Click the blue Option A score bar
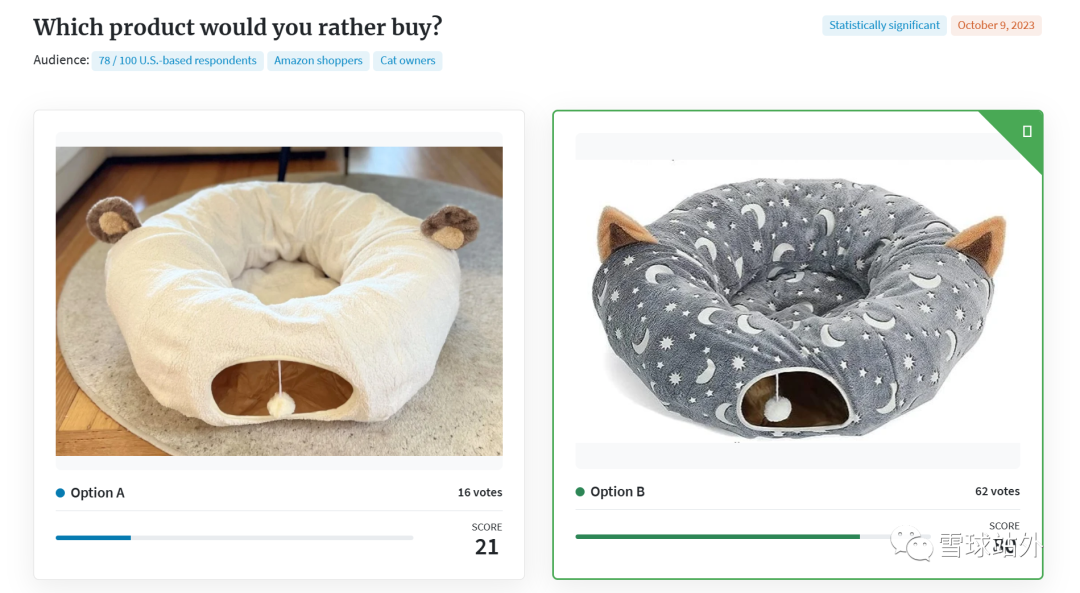The height and width of the screenshot is (593, 1080). (x=93, y=538)
